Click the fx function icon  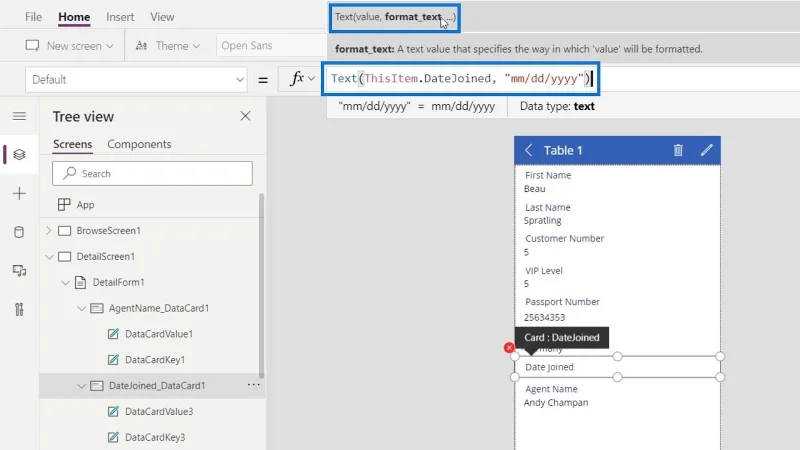click(x=297, y=79)
